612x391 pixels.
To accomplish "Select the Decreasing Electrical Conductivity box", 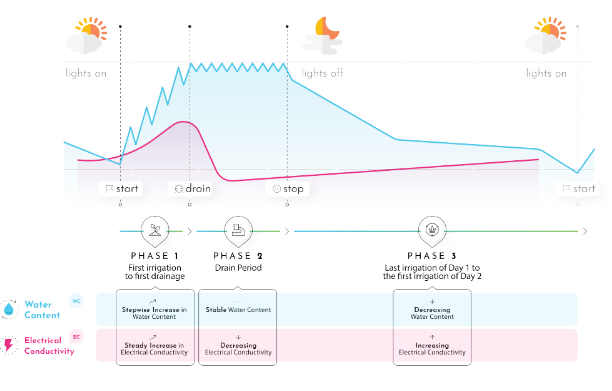I will pyautogui.click(x=238, y=346).
